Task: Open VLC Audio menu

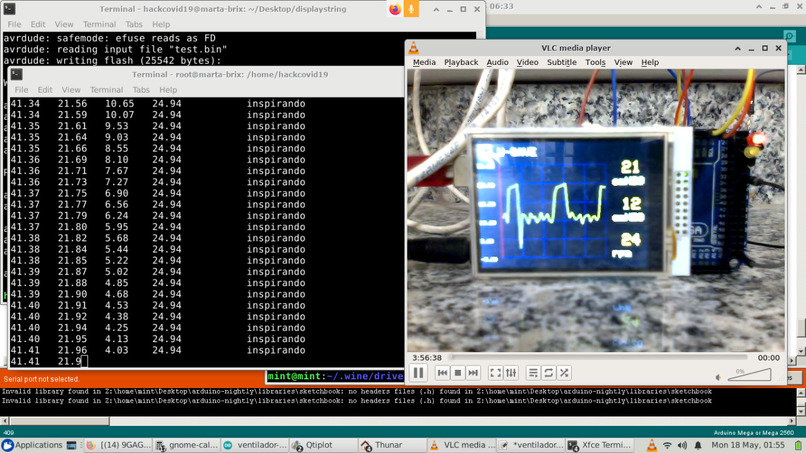Action: (x=497, y=62)
